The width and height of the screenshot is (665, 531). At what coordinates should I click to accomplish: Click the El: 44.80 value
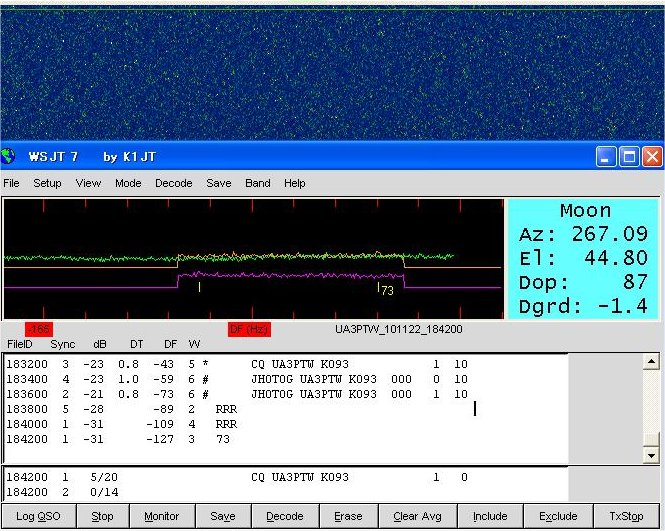pyautogui.click(x=584, y=258)
